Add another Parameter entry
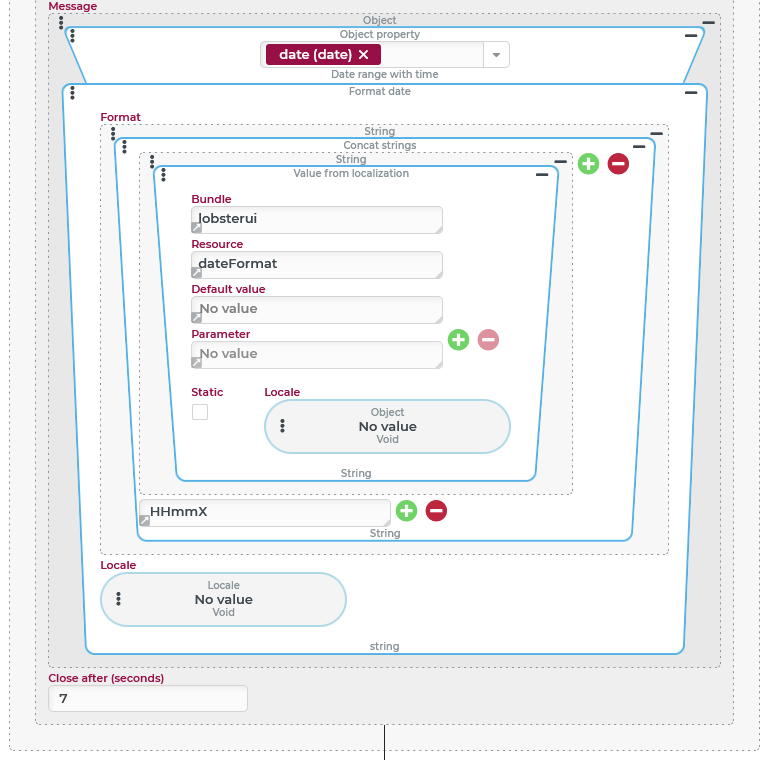The height and width of the screenshot is (760, 773). tap(458, 339)
